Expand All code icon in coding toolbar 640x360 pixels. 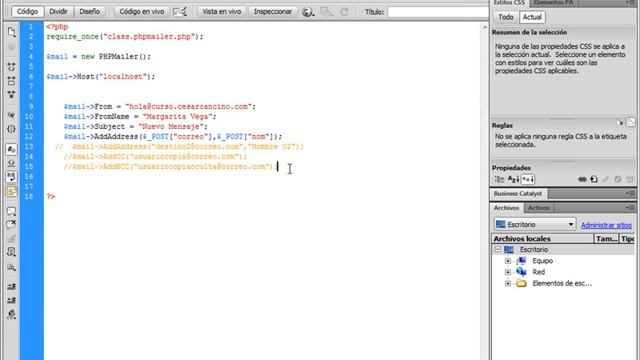11,94
